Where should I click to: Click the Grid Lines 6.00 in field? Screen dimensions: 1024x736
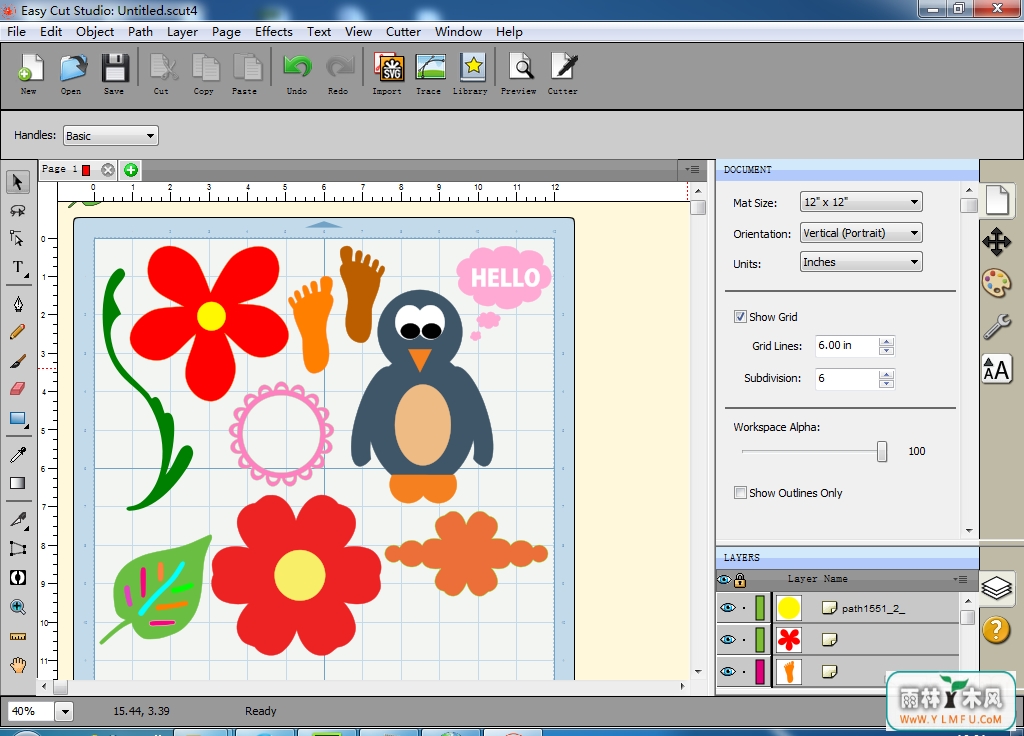pyautogui.click(x=846, y=345)
